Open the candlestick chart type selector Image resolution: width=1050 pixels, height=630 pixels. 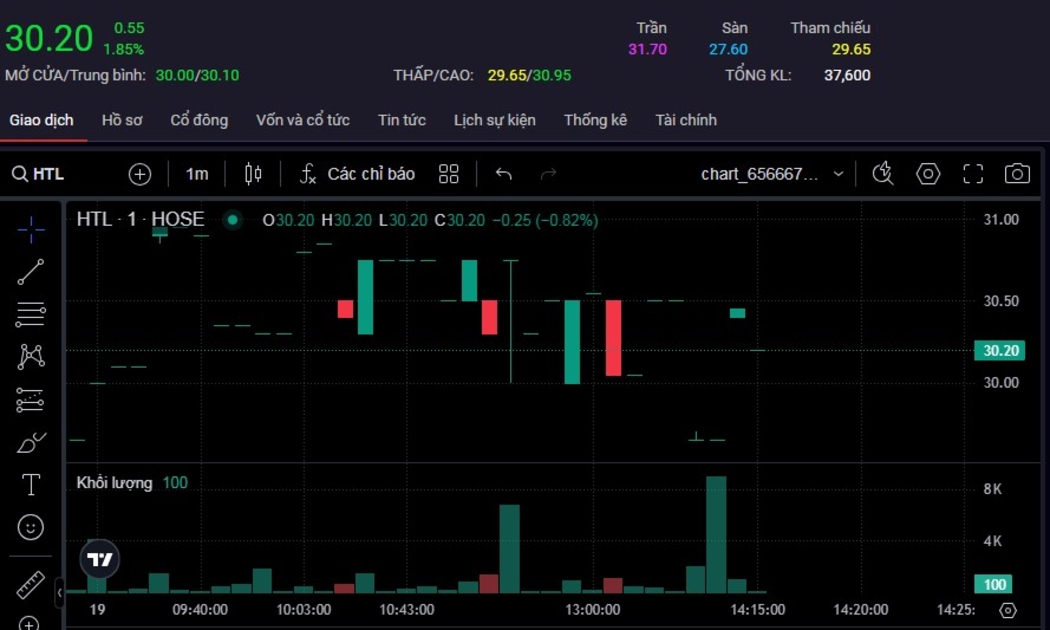253,174
